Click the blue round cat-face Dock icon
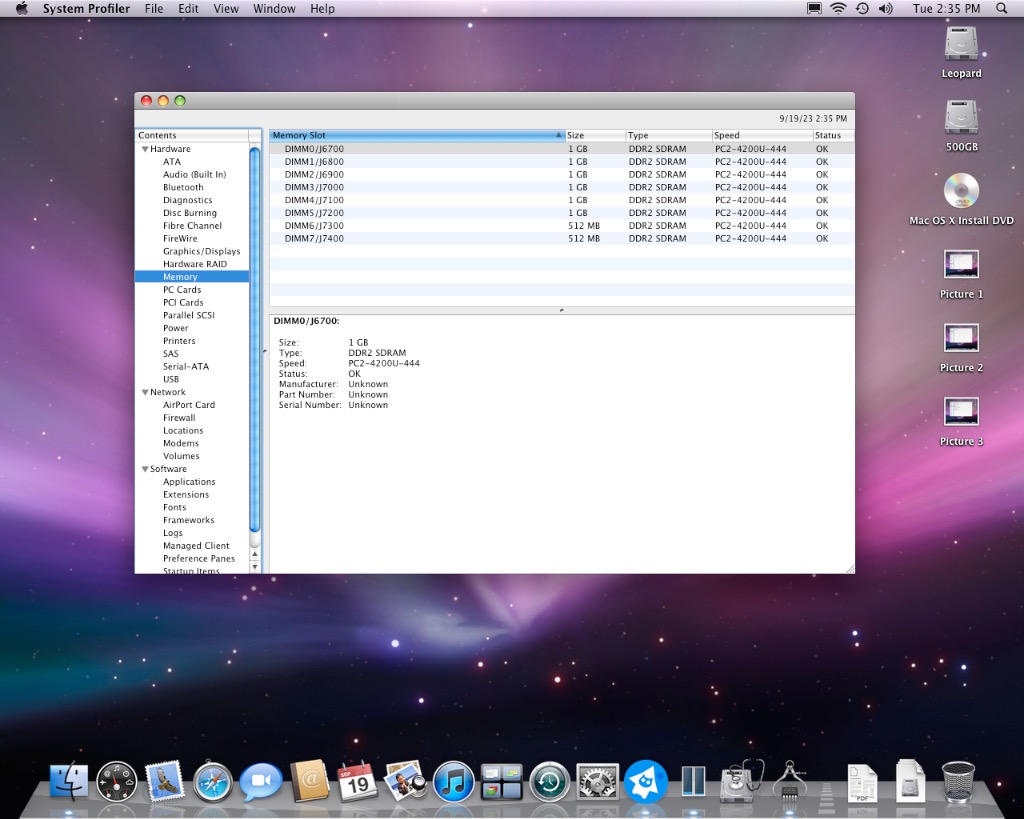Viewport: 1024px width, 819px height. tap(646, 781)
